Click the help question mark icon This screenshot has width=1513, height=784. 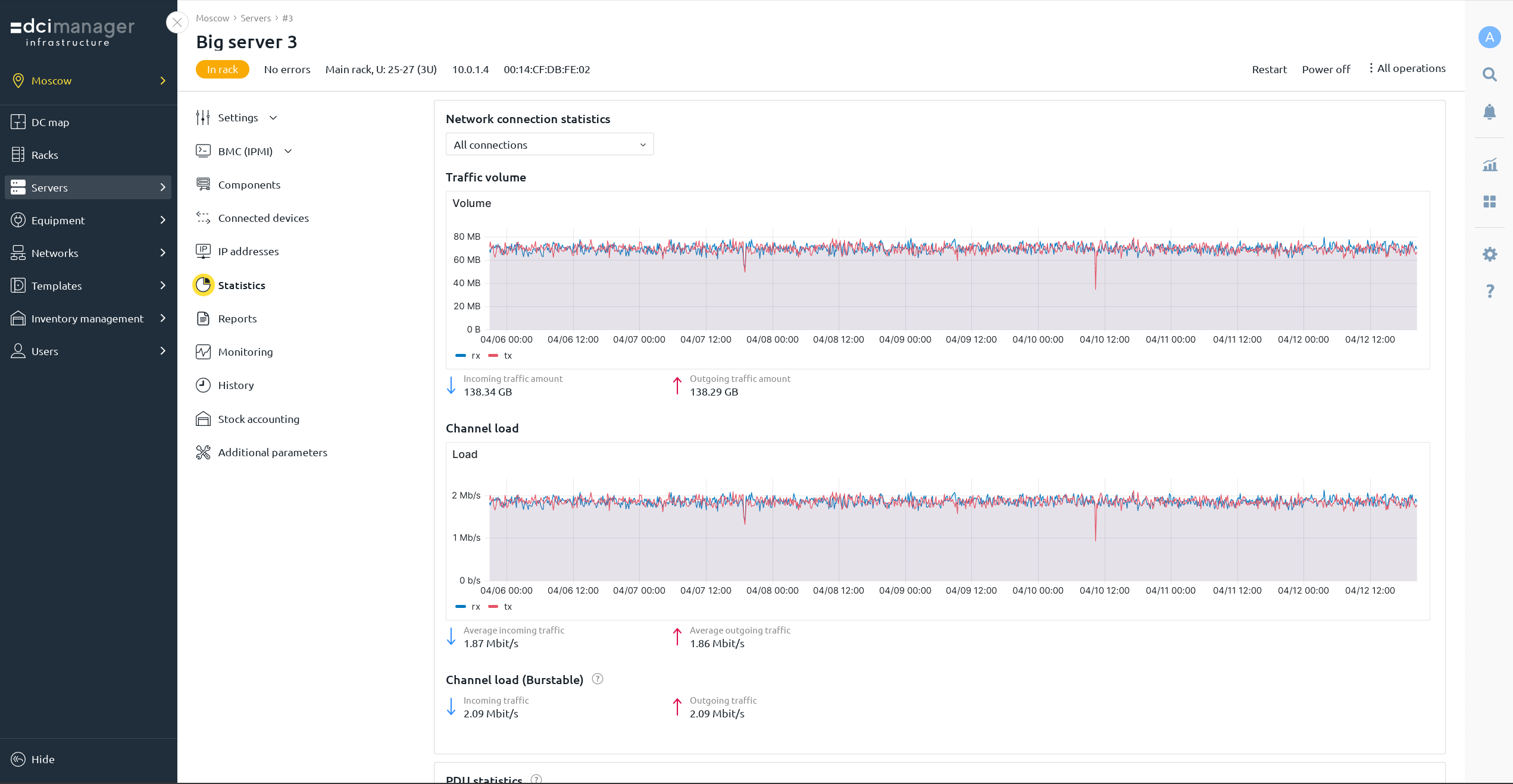pos(1489,291)
